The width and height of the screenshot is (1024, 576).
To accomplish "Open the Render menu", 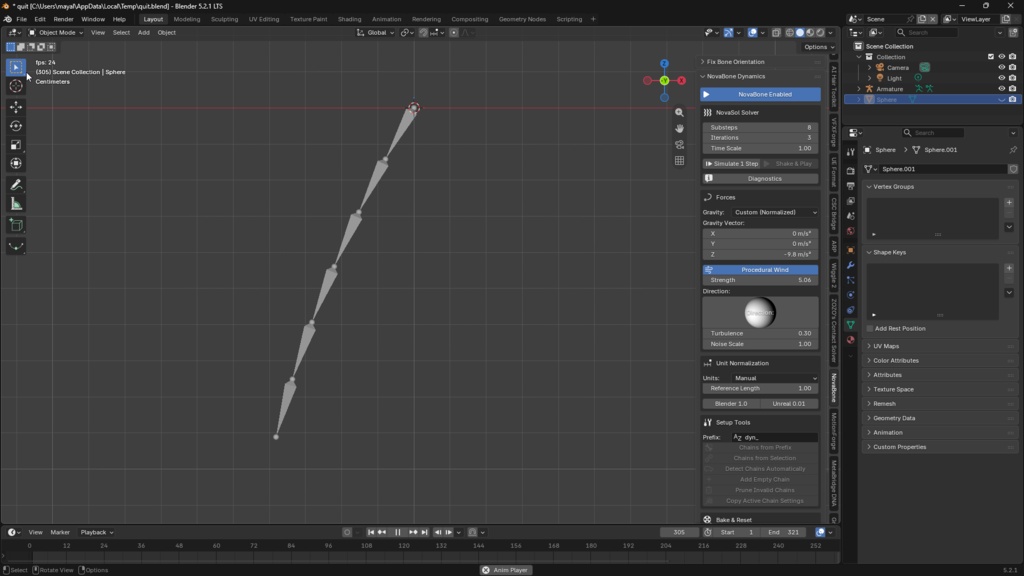I will [x=63, y=19].
